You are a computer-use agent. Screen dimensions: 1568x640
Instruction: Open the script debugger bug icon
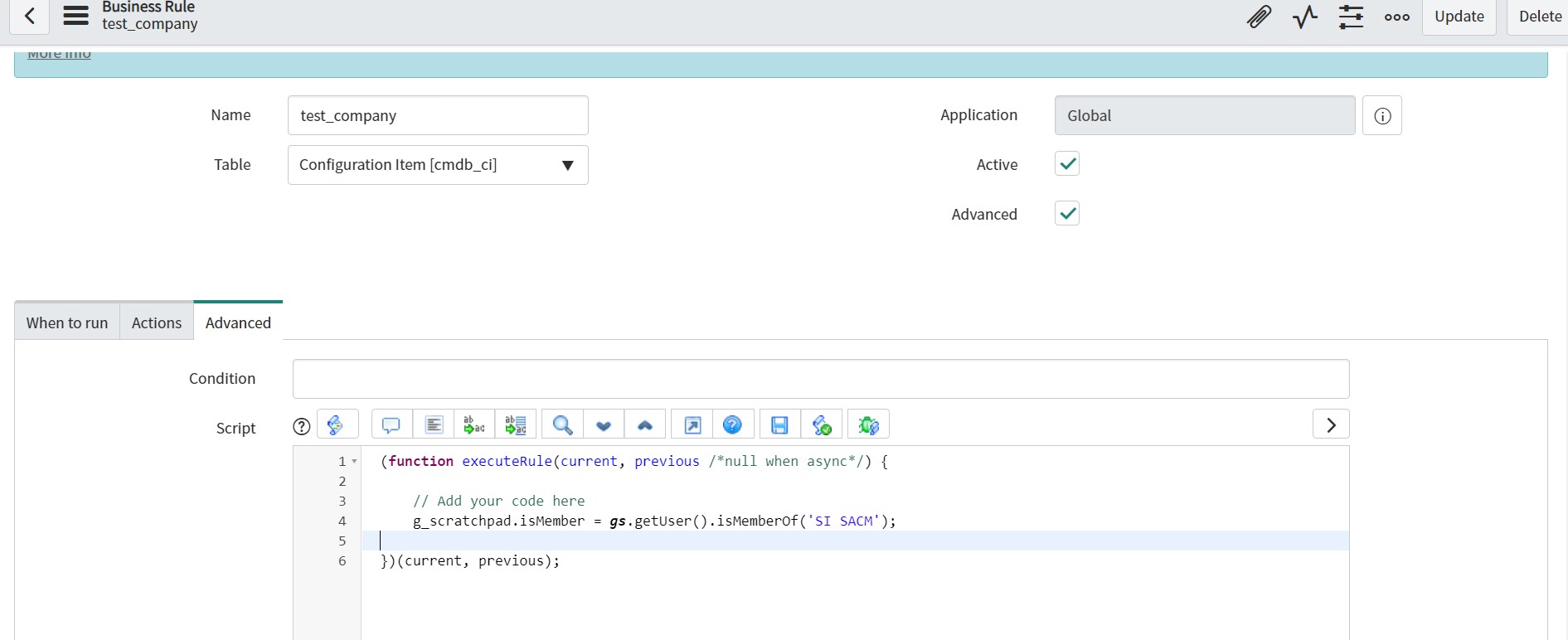(x=869, y=424)
